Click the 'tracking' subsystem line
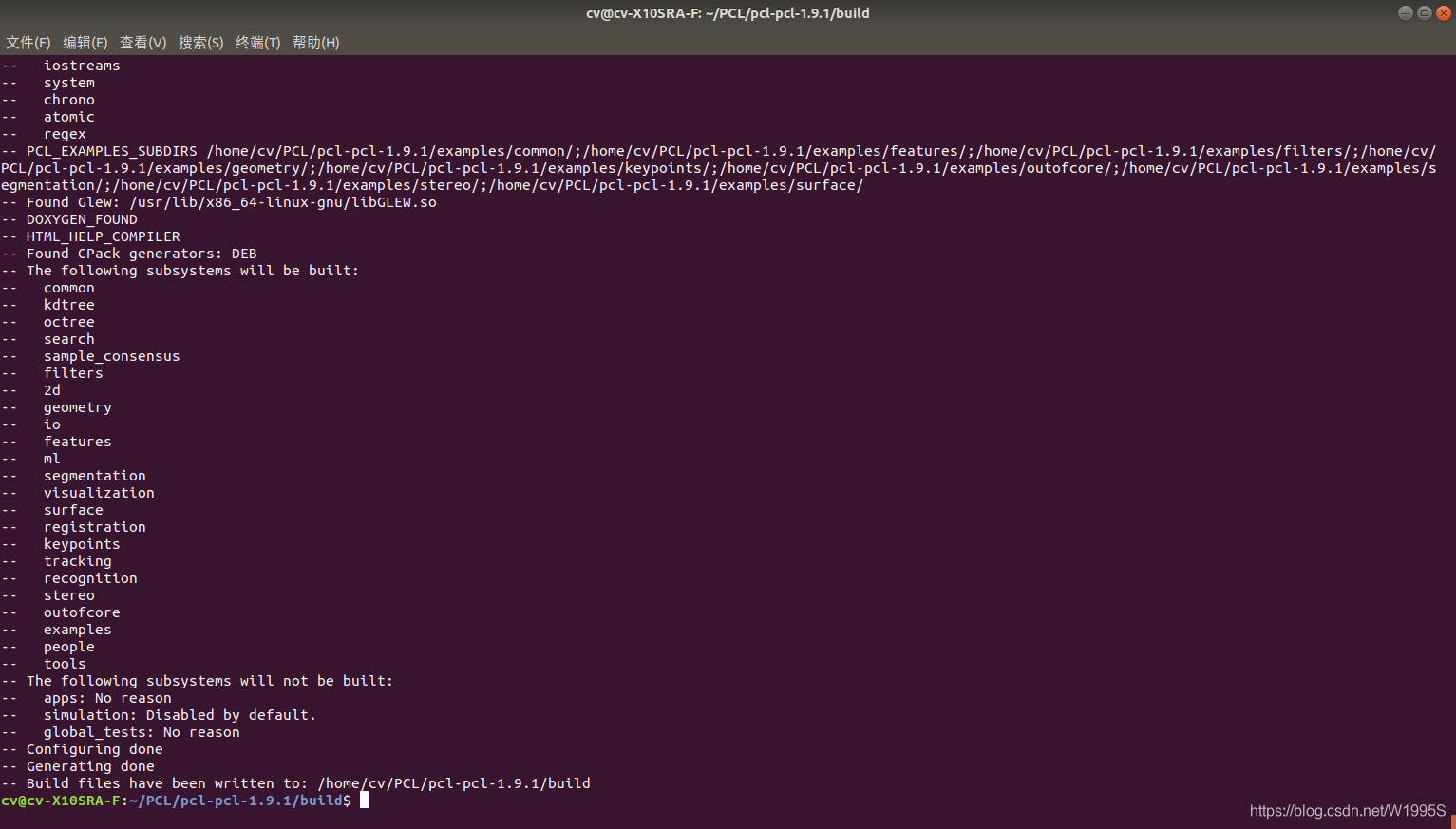 (x=57, y=561)
